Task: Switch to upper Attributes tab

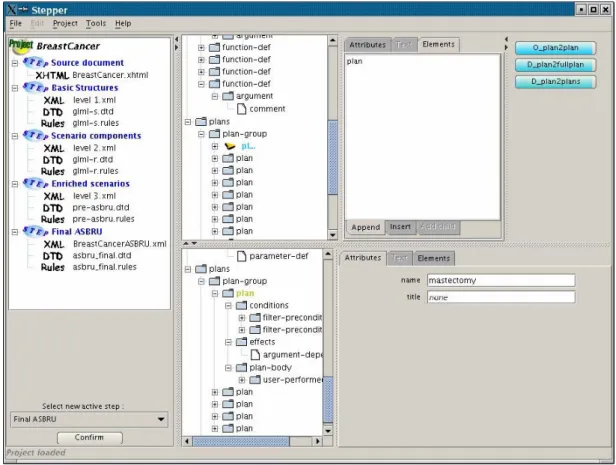Action: tap(367, 45)
